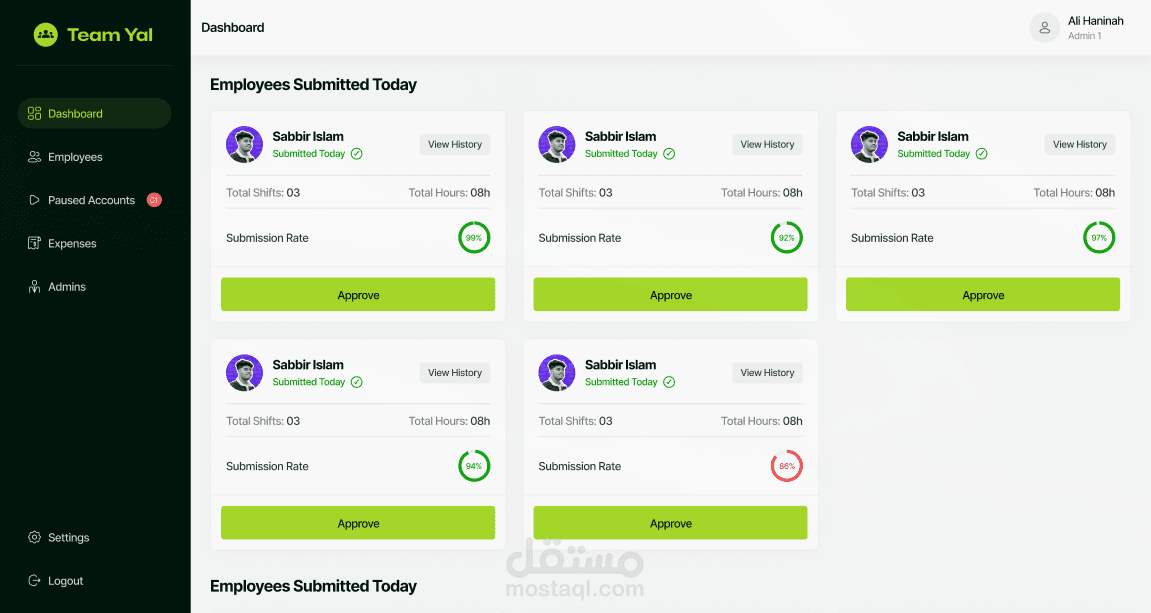Viewport: 1151px width, 613px height.
Task: Approve the employee with 86% submission rate
Action: click(670, 523)
